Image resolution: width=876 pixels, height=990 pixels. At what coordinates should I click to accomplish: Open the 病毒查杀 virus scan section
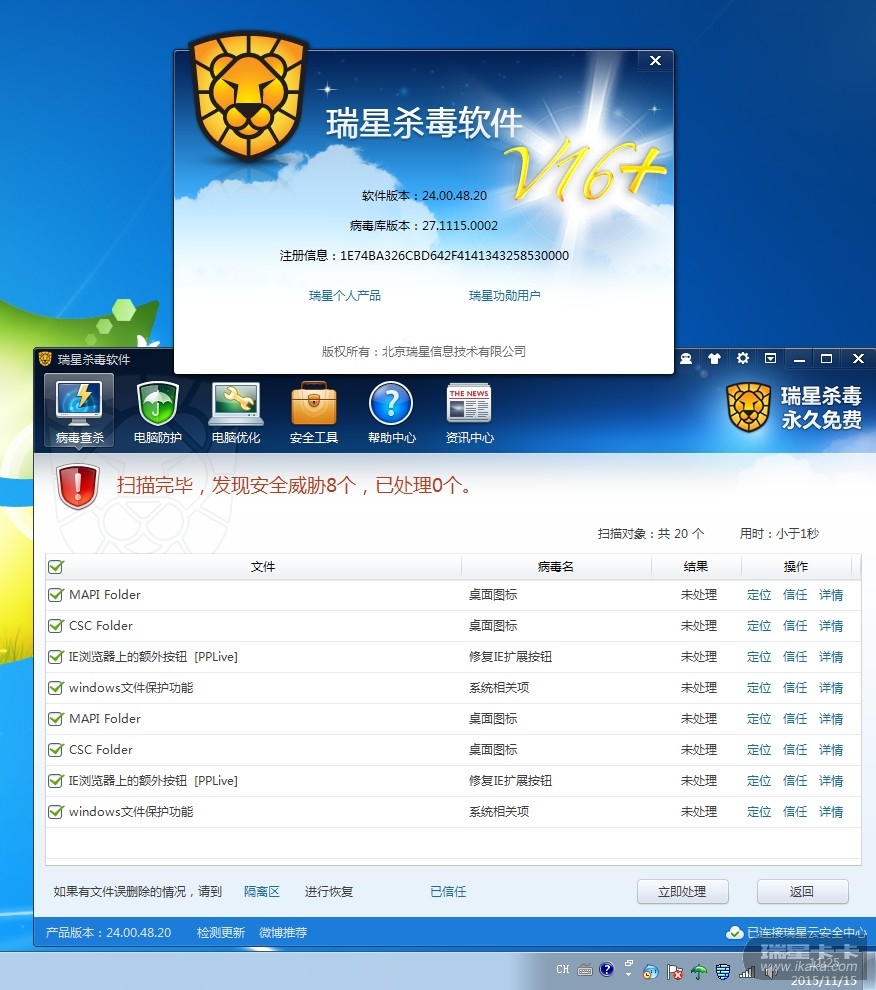coord(79,410)
